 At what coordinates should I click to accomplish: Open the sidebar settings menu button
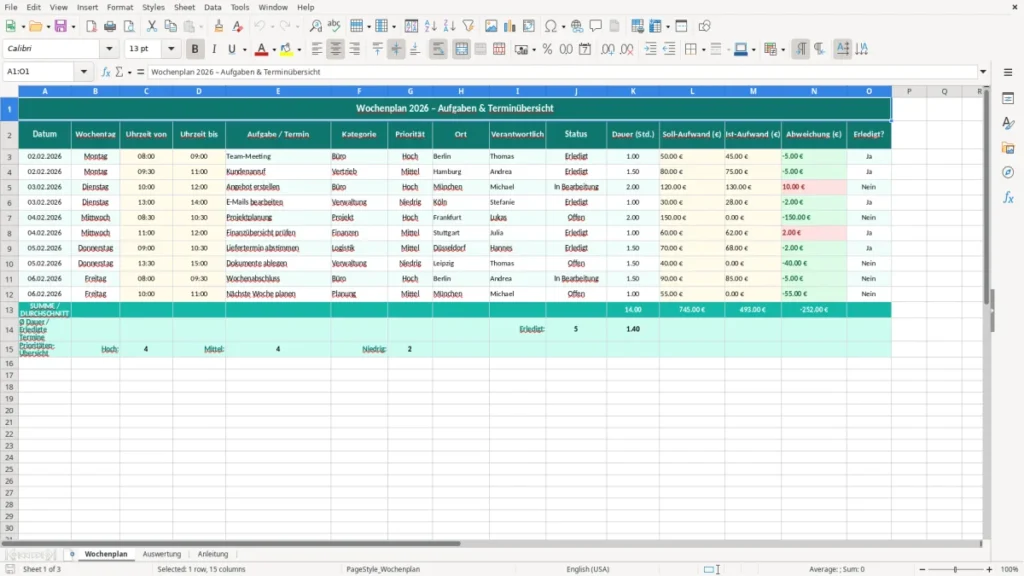[x=1008, y=72]
